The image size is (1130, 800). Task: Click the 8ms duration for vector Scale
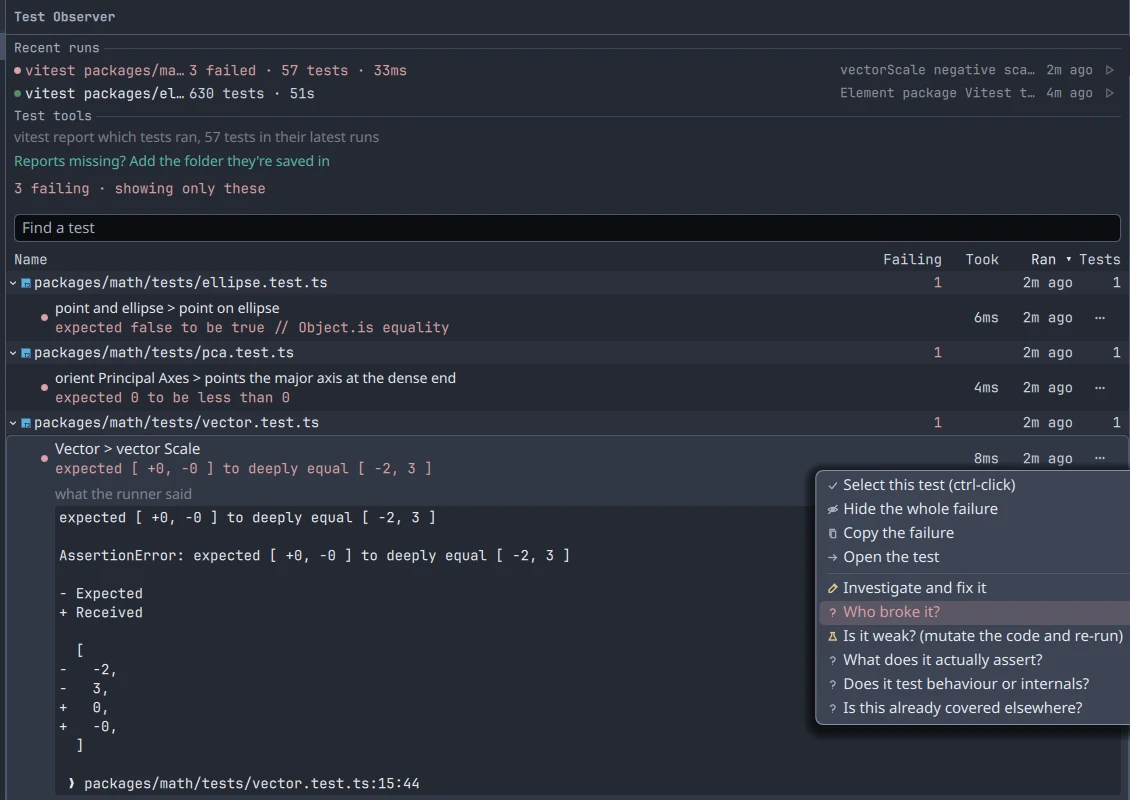click(x=986, y=458)
